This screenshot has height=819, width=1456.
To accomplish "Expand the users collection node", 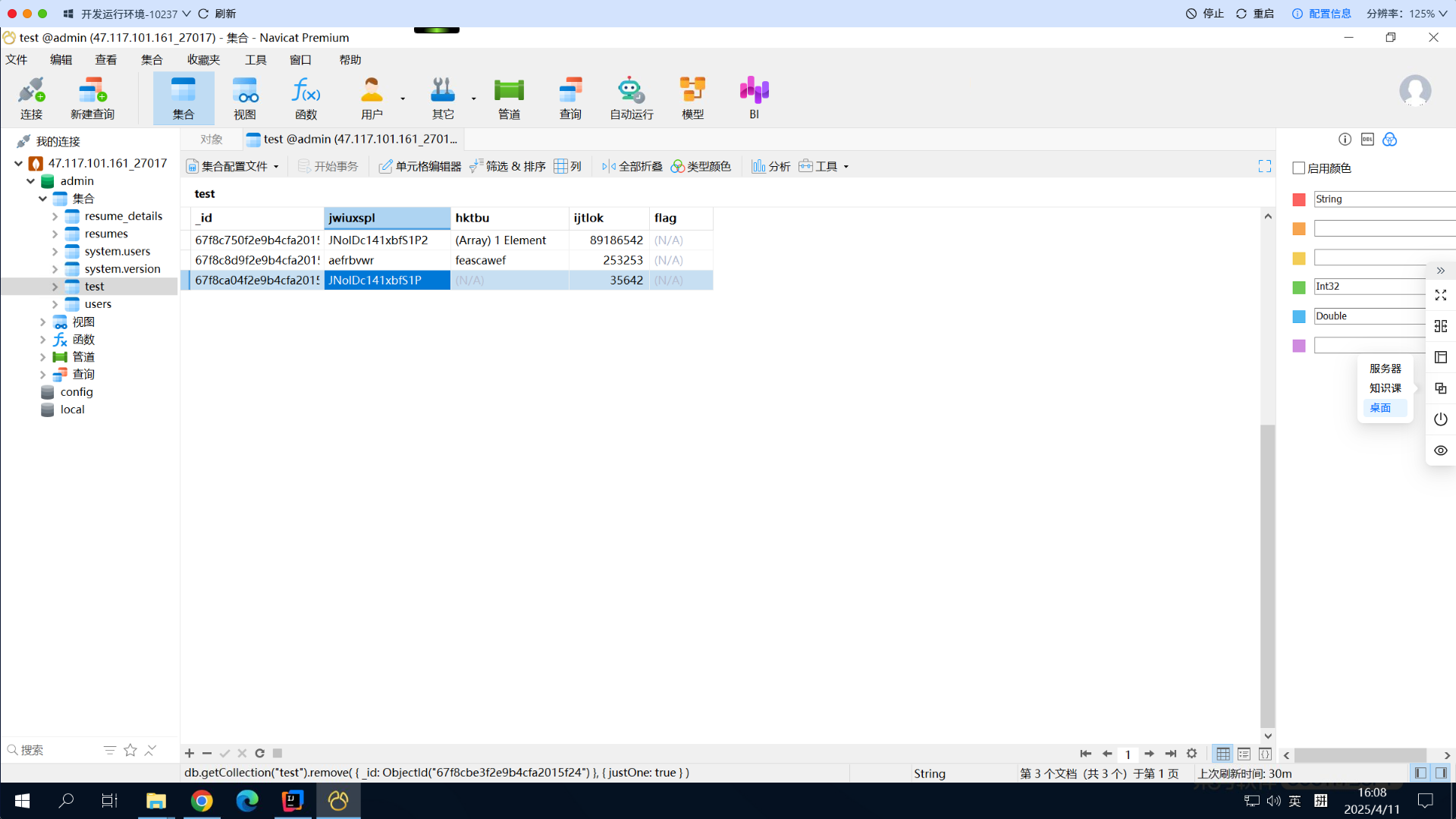I will point(55,304).
